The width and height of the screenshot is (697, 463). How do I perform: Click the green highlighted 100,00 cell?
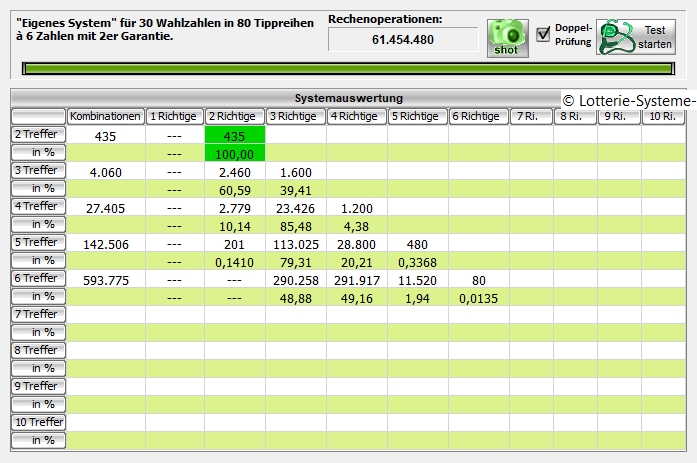pos(235,153)
